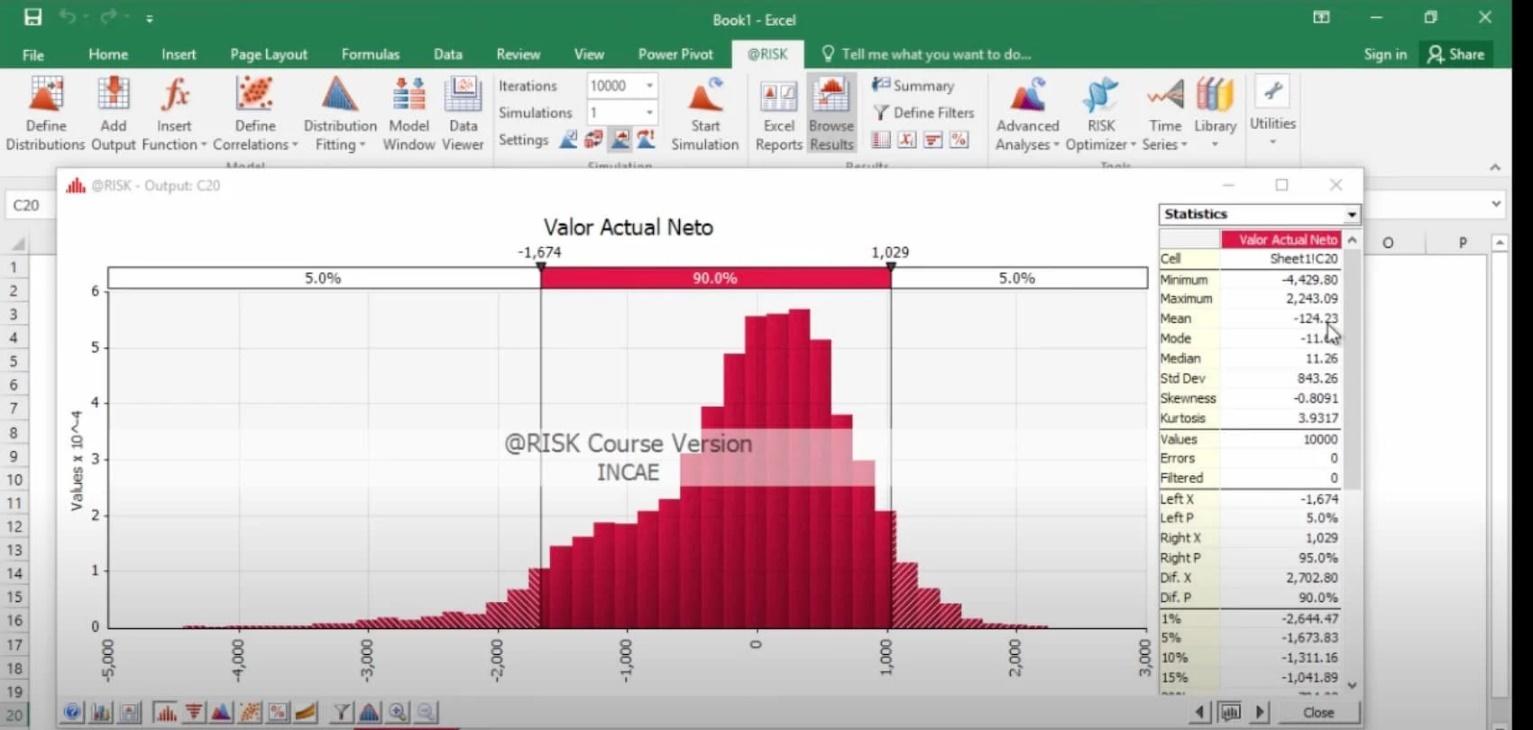Screen dimensions: 1533x730
Task: Expand the Simulations count dropdown
Action: pos(649,113)
